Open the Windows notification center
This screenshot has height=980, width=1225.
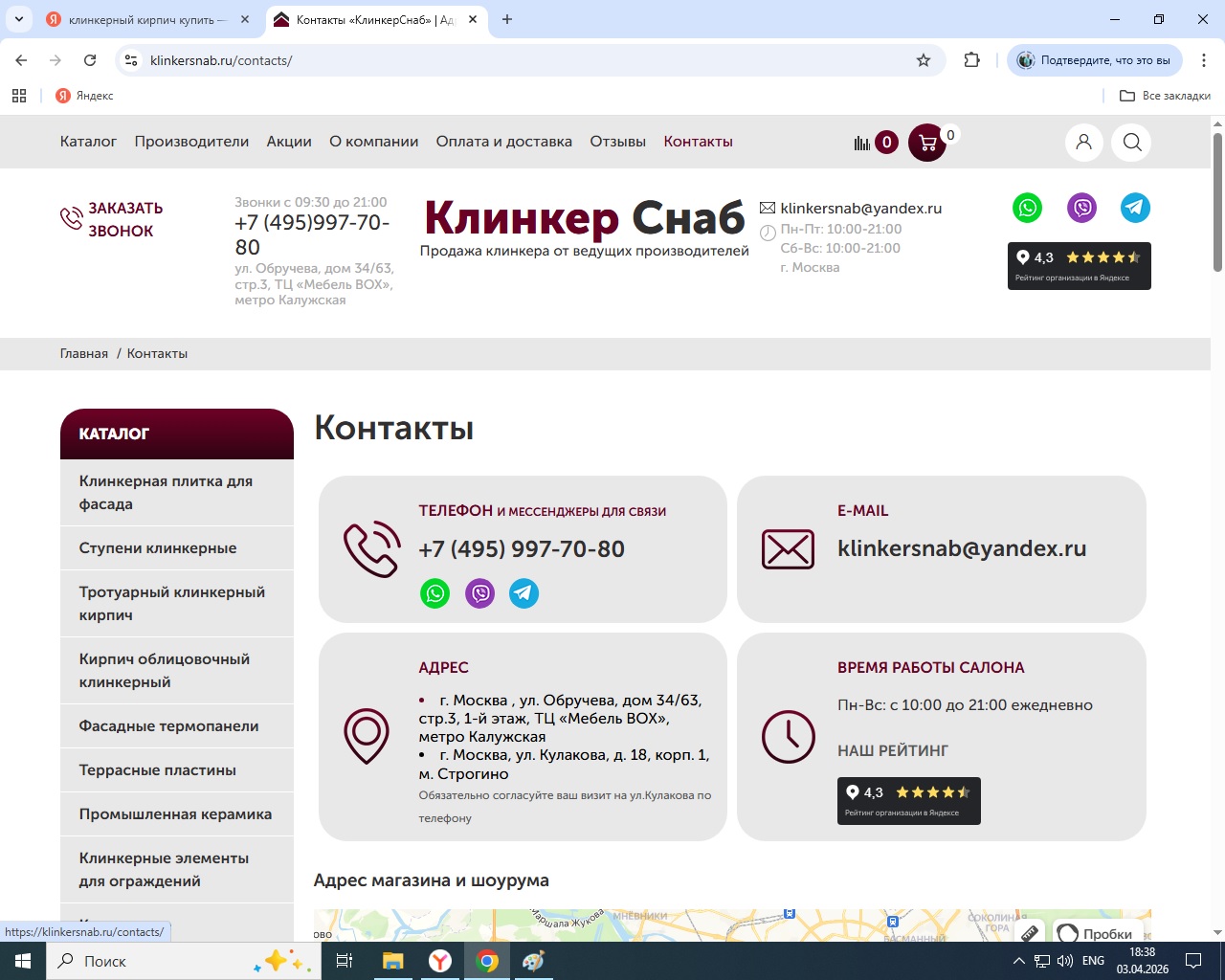(x=1193, y=961)
